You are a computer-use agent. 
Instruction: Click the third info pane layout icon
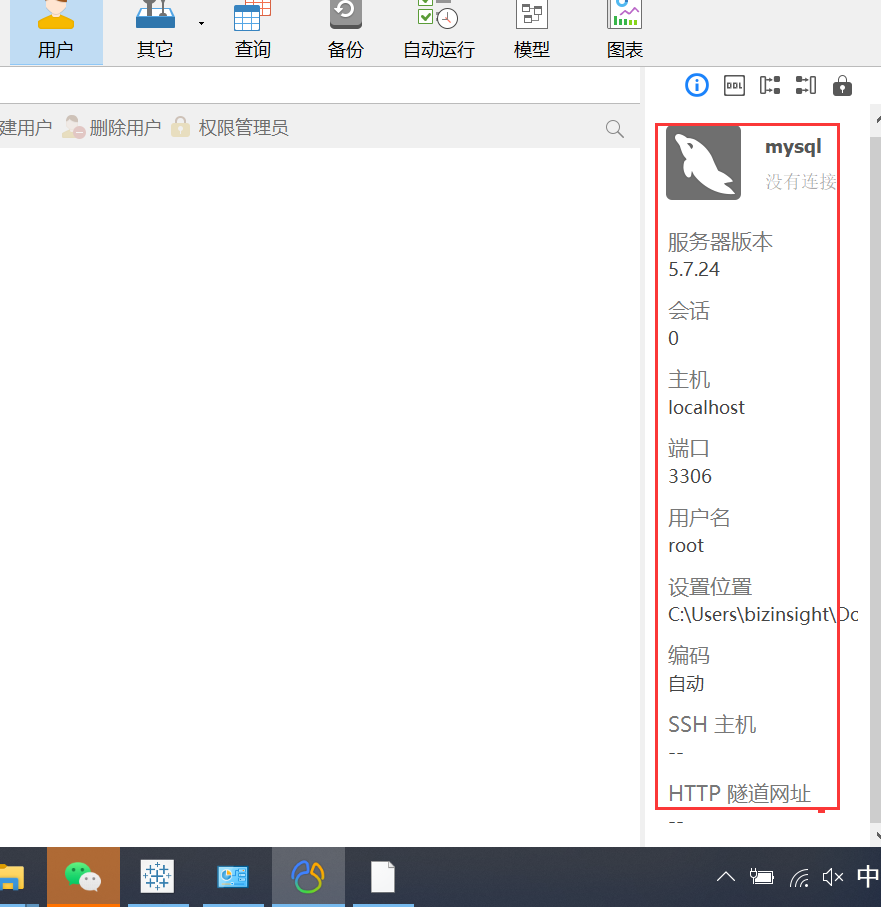[770, 86]
